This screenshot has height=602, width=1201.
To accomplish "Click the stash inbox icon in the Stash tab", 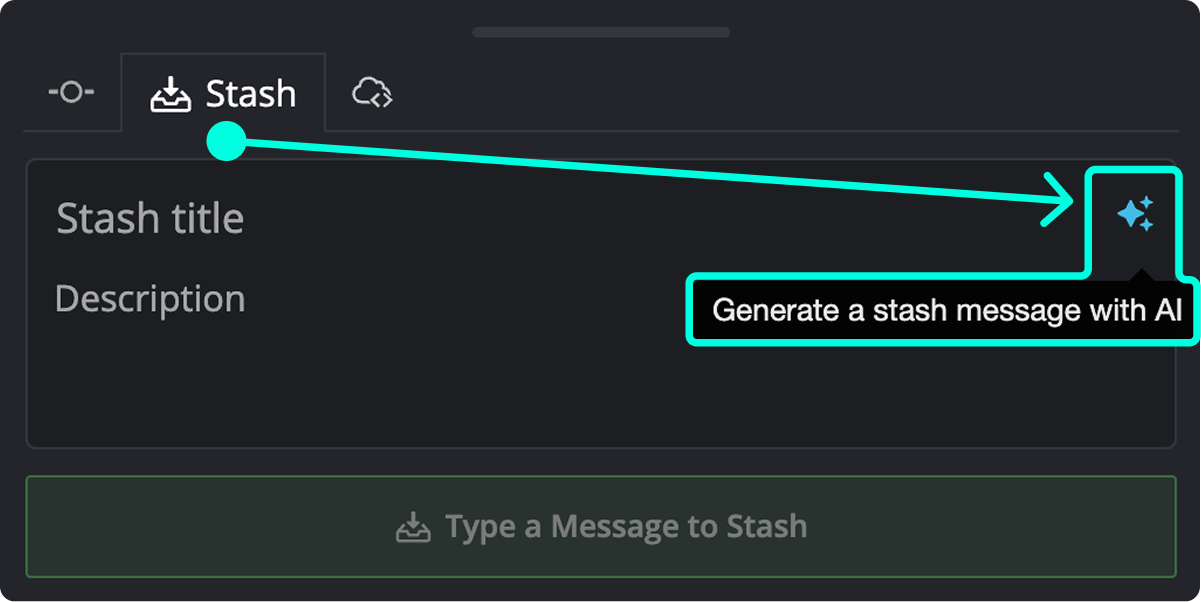I will pyautogui.click(x=172, y=92).
